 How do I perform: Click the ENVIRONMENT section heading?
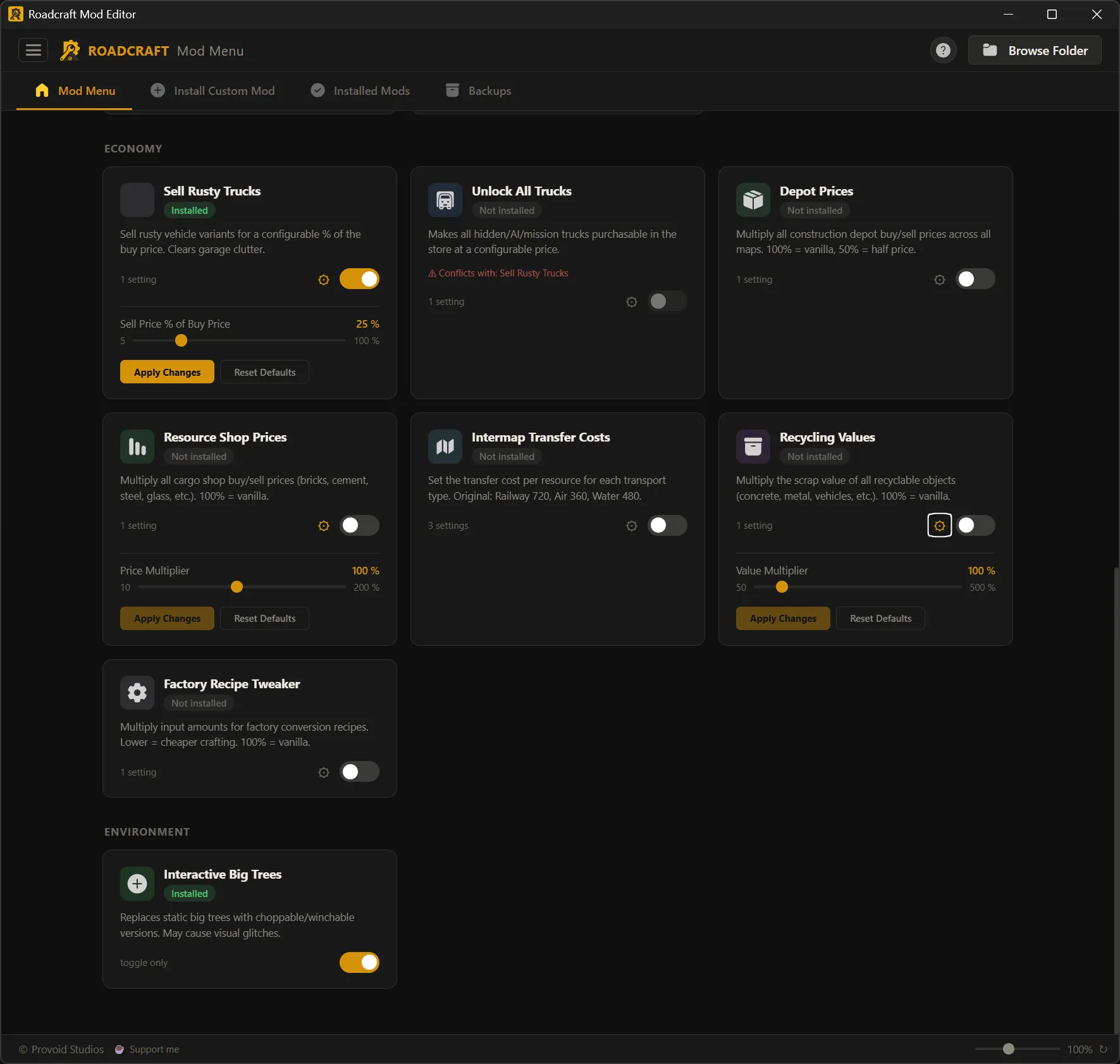[147, 832]
